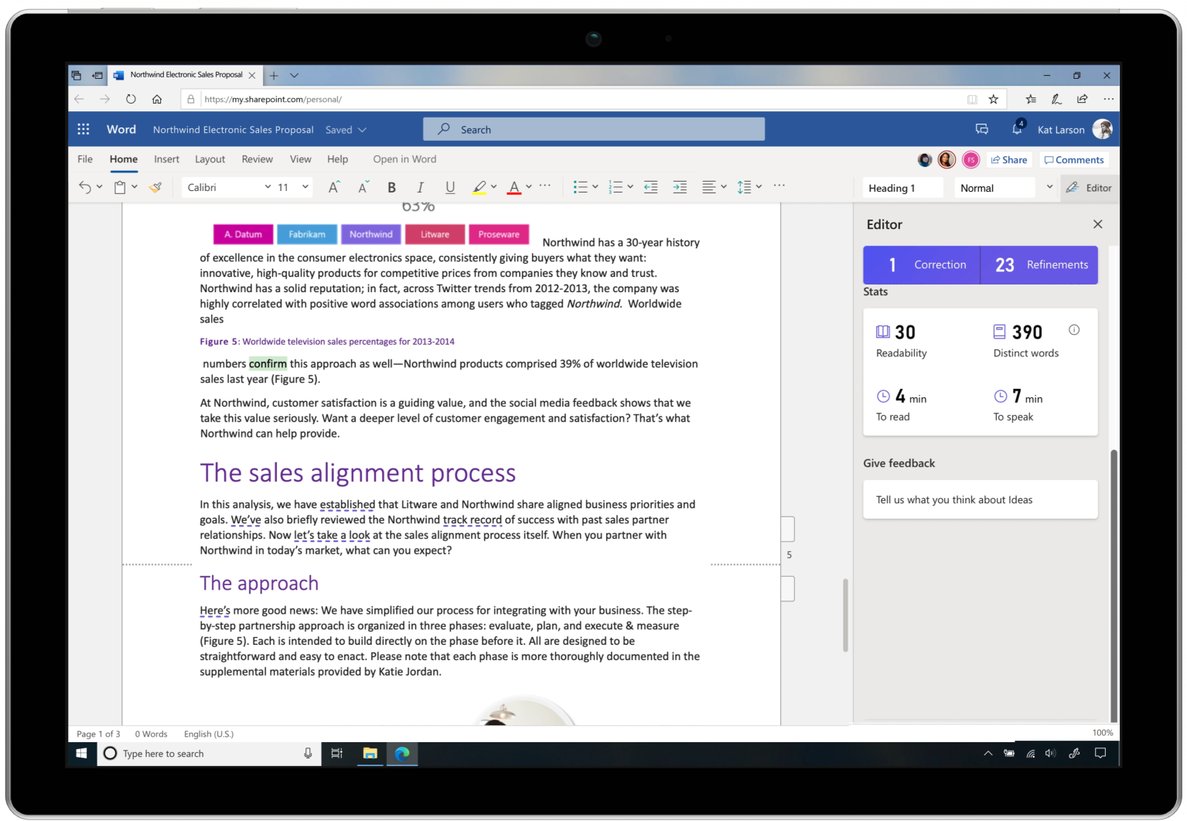Click the Grow Font icon
The width and height of the screenshot is (1187, 821).
[333, 186]
